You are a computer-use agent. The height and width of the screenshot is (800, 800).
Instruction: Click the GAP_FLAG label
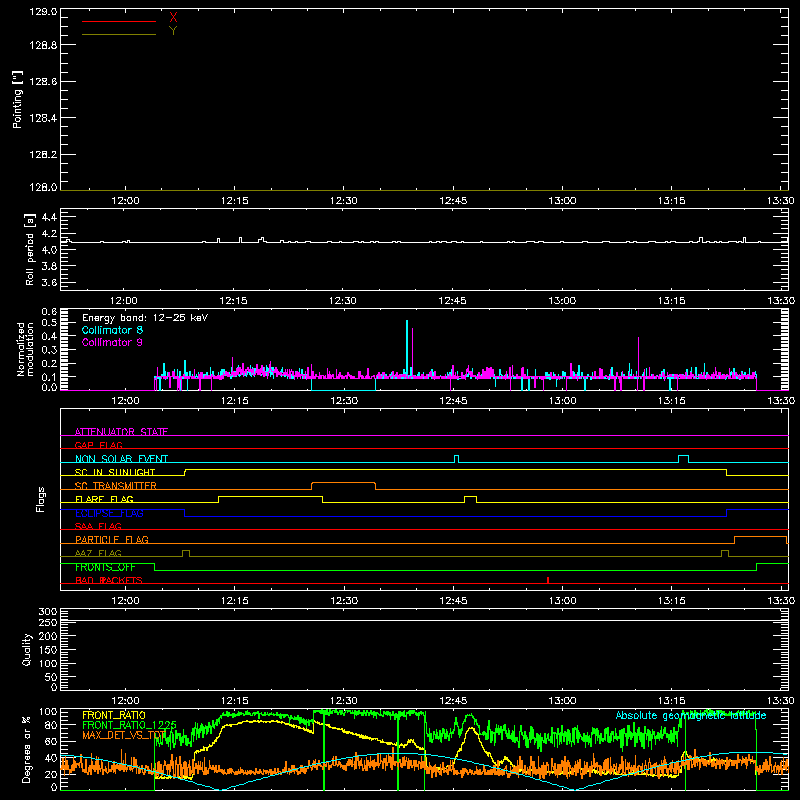pos(98,445)
